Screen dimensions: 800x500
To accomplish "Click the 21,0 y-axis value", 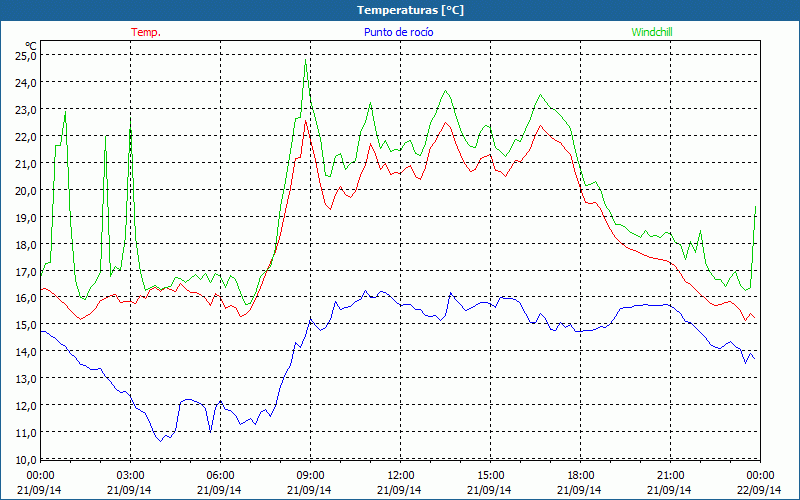I will (x=27, y=164).
